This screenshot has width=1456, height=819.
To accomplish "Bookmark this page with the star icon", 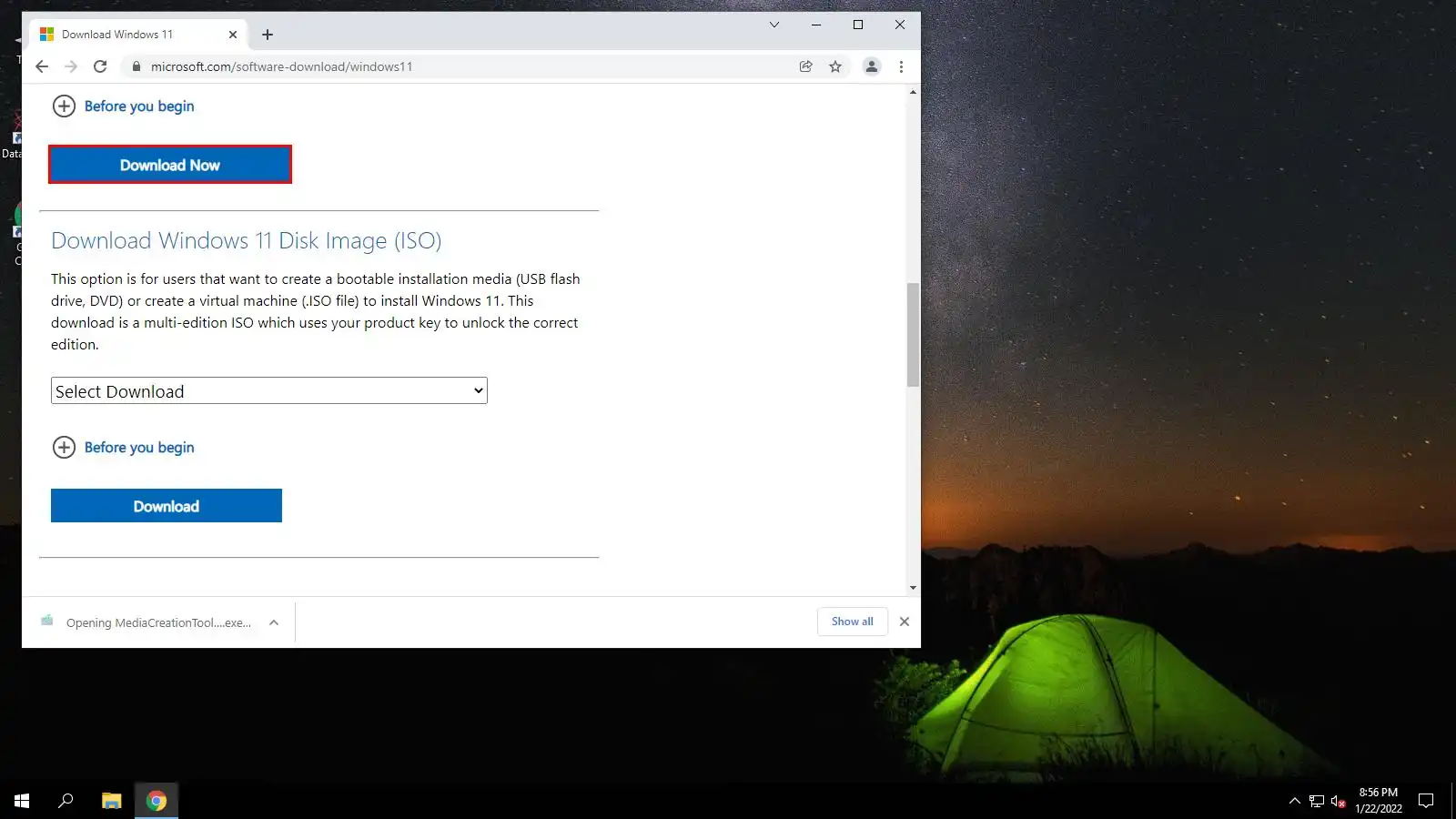I will [835, 66].
